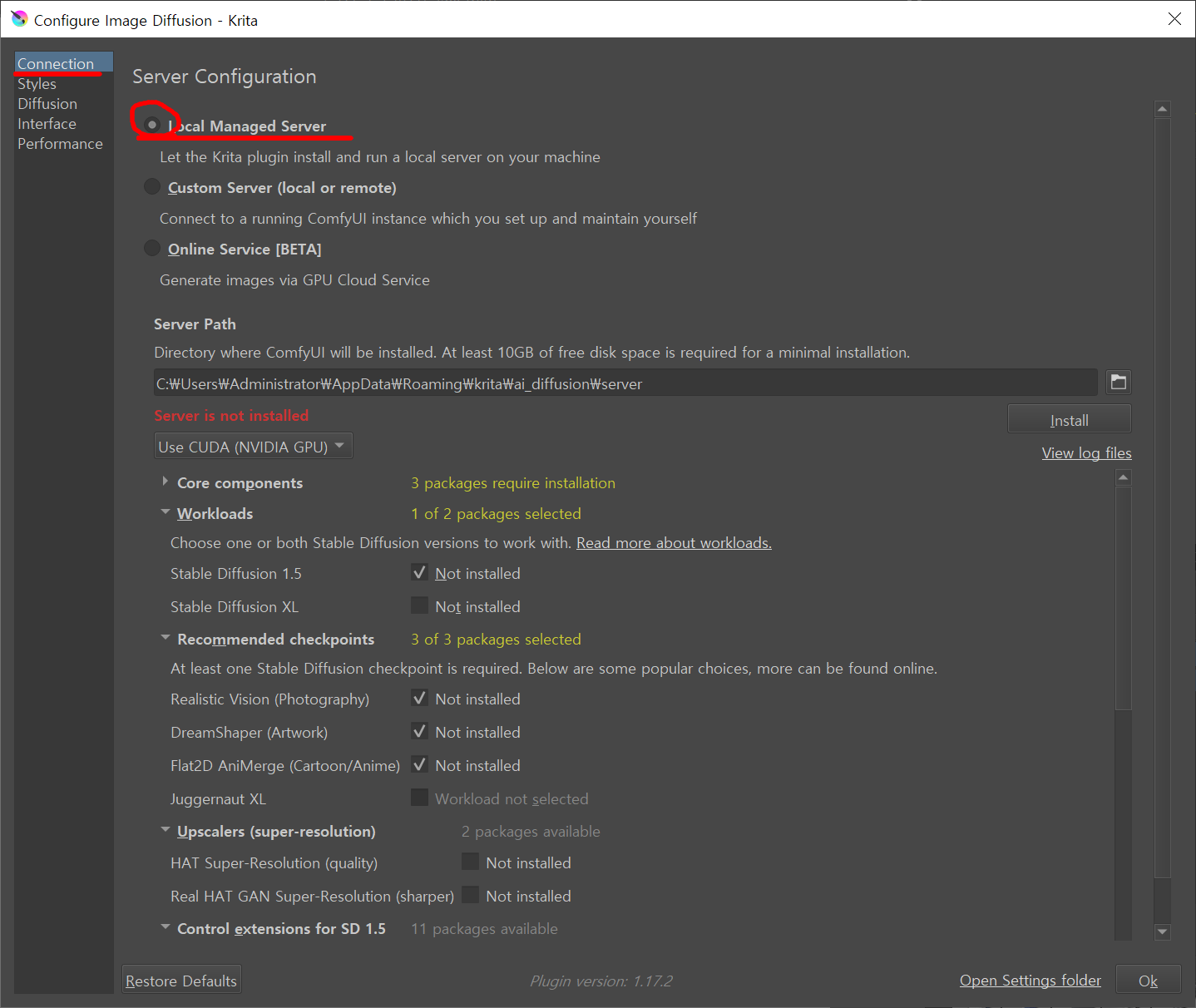
Task: Click the Install button
Action: [x=1070, y=420]
